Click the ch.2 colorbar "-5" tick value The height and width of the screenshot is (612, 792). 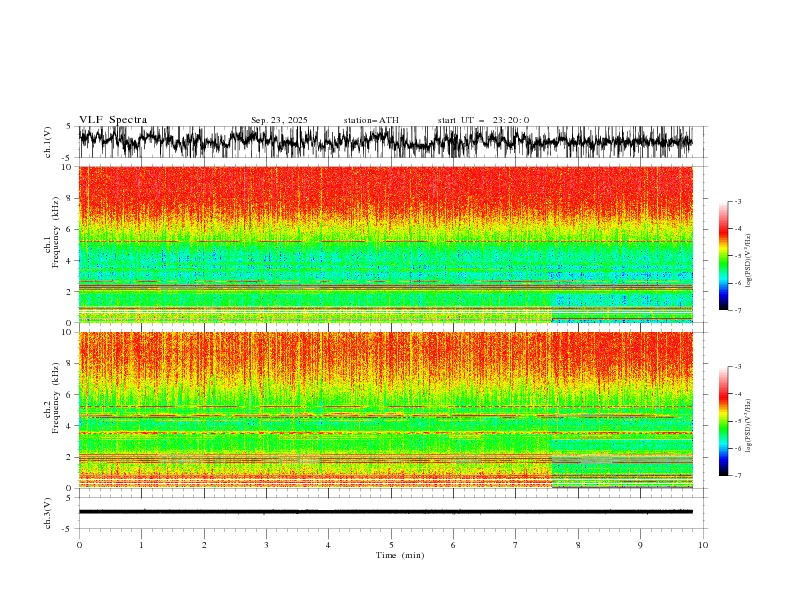pyautogui.click(x=737, y=421)
